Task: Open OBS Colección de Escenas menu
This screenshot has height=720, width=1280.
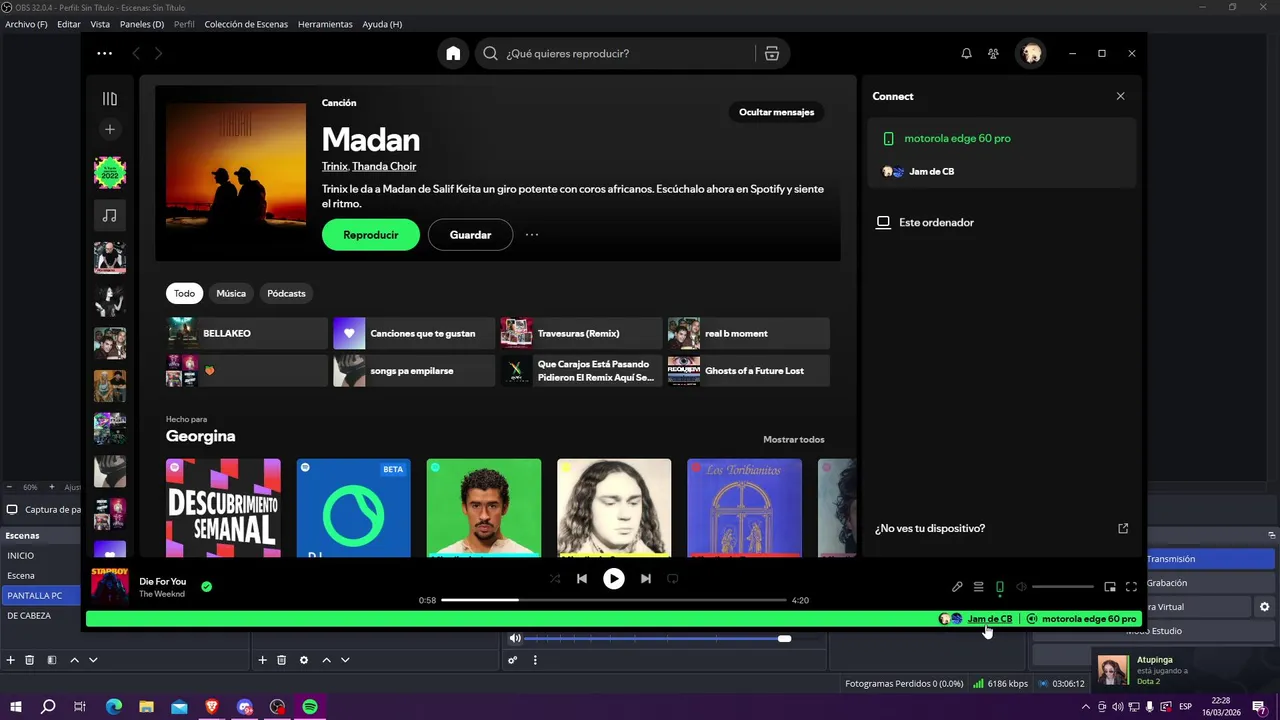Action: (x=246, y=24)
